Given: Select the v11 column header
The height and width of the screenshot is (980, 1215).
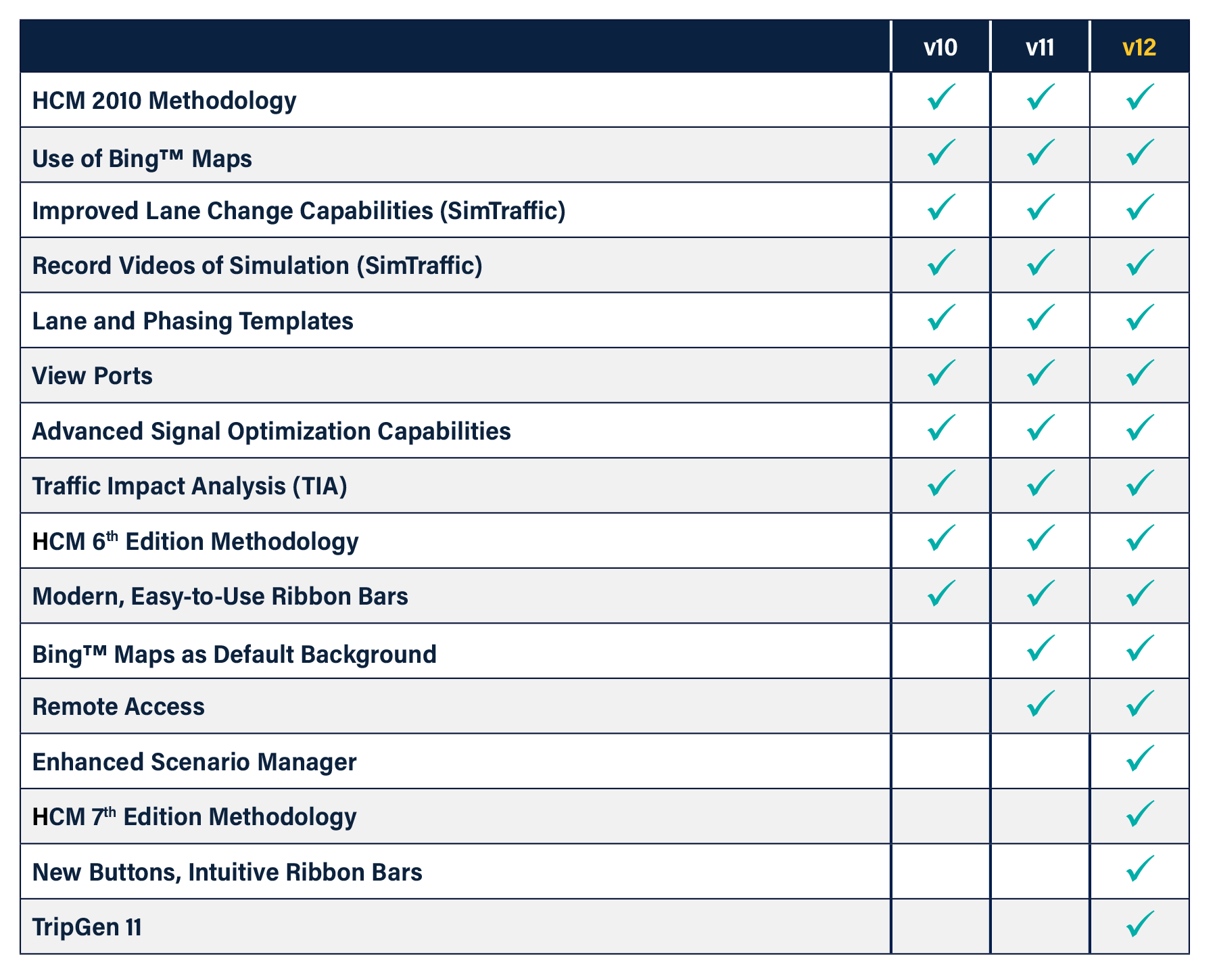Looking at the screenshot, I should (1040, 47).
